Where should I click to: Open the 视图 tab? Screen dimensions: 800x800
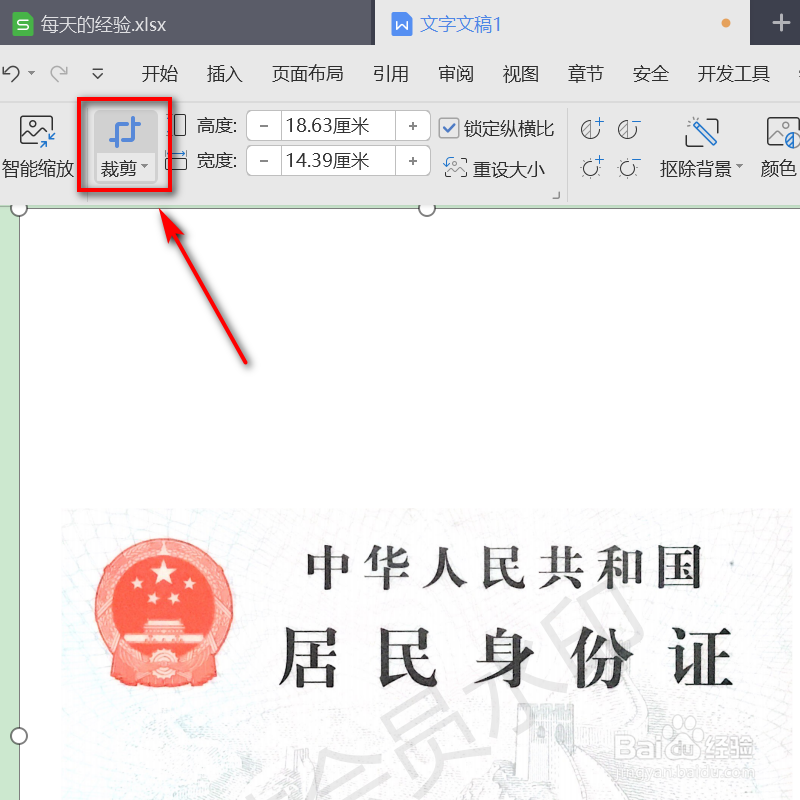[x=520, y=74]
